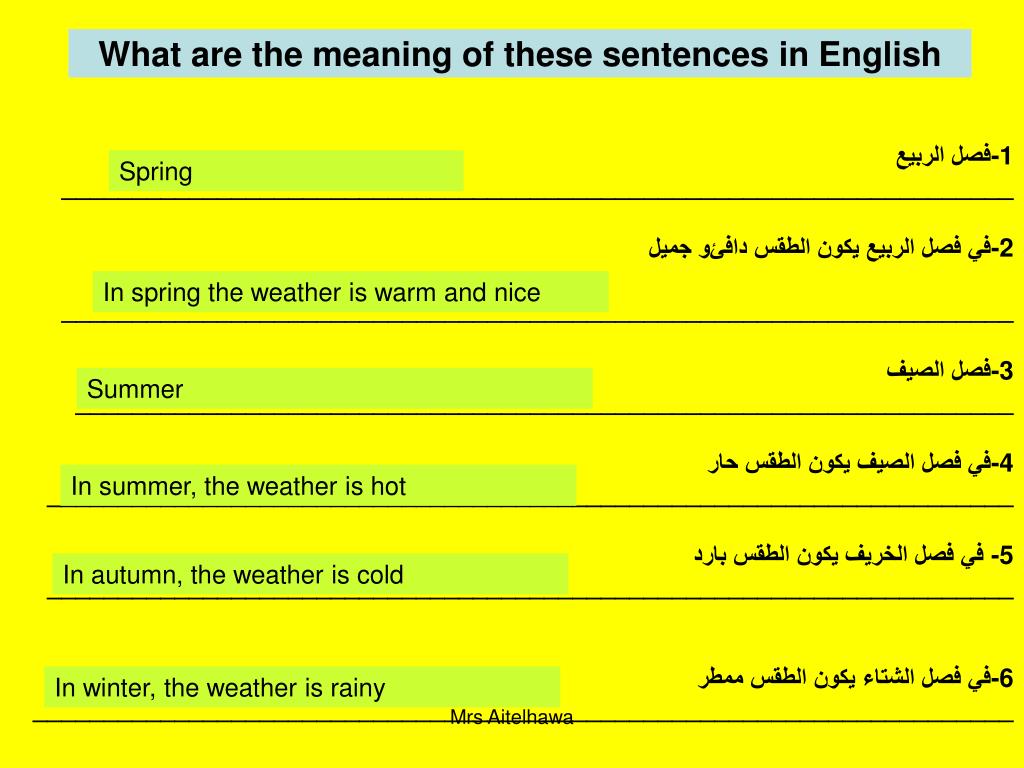This screenshot has height=768, width=1024.
Task: Click the word 'English' in the title
Action: (x=879, y=54)
